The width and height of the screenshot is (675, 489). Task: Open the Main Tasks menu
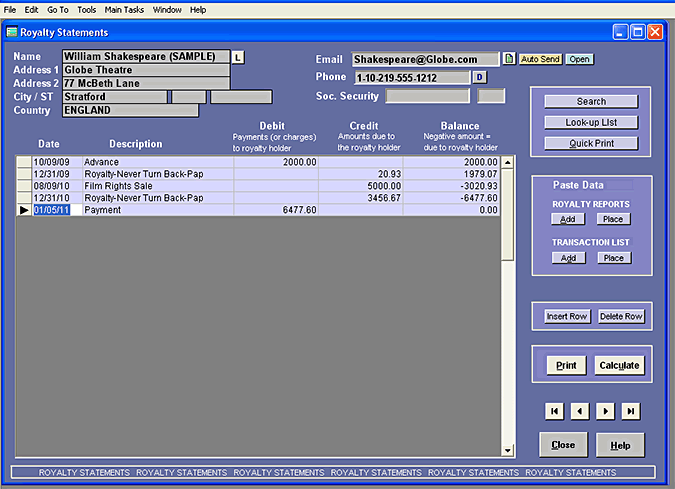(124, 9)
